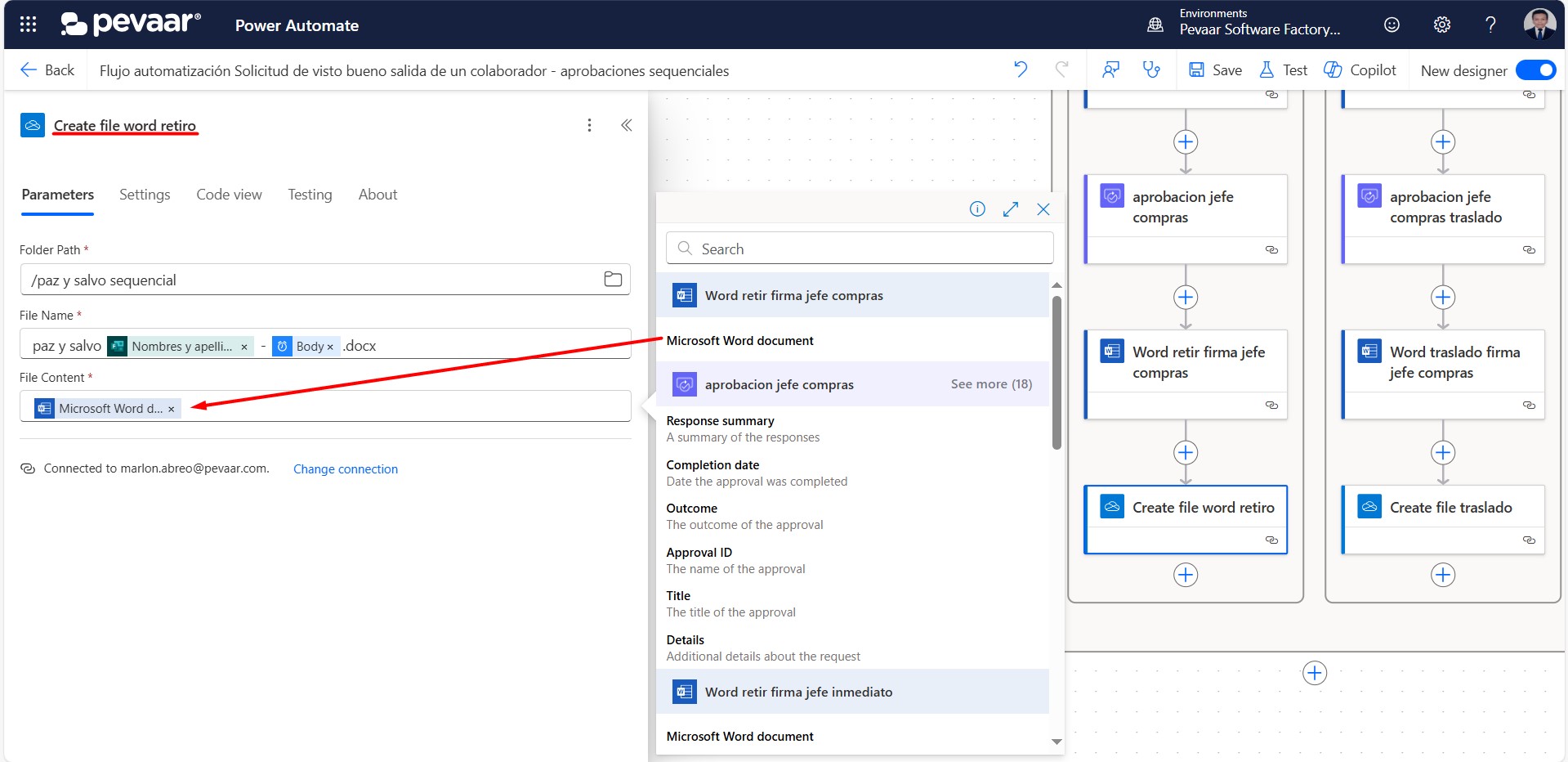Select the Create file traslado card
This screenshot has height=762, width=1568.
point(1443,519)
